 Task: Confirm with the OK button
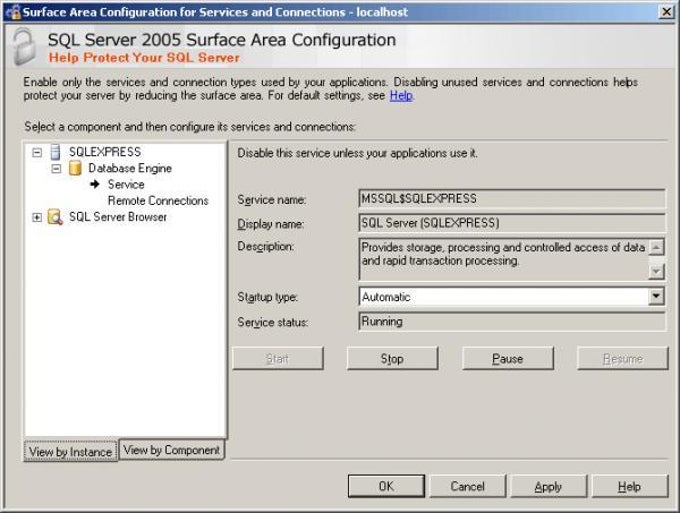click(x=386, y=486)
